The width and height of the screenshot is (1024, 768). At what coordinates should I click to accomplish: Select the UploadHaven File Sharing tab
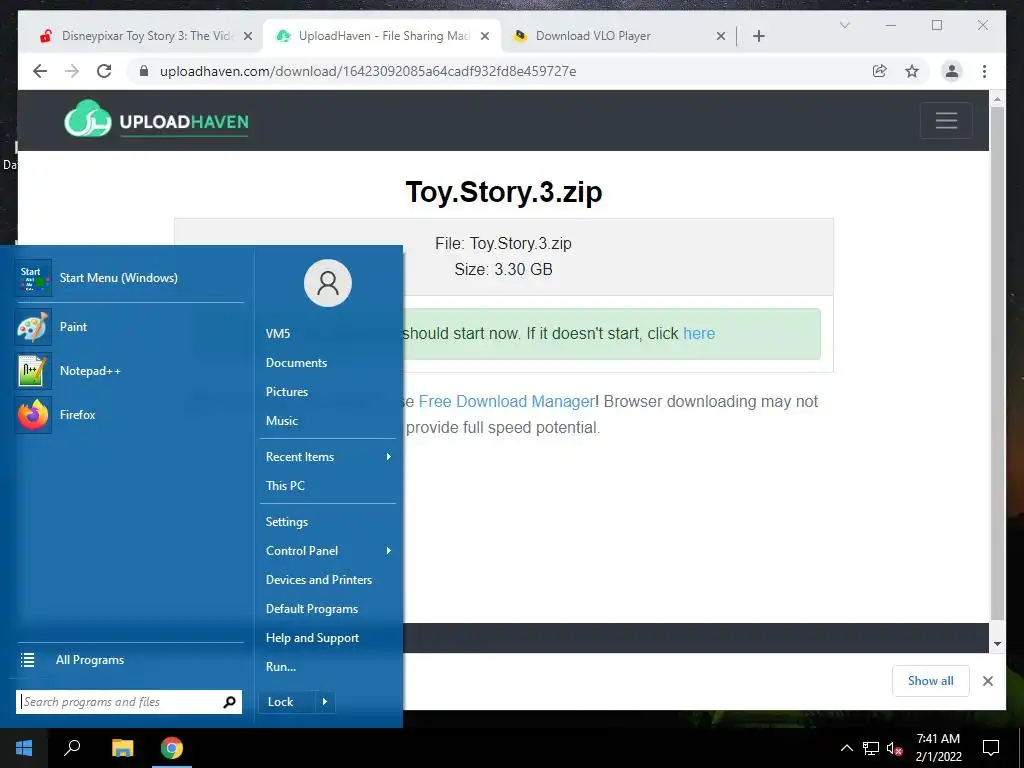(382, 36)
